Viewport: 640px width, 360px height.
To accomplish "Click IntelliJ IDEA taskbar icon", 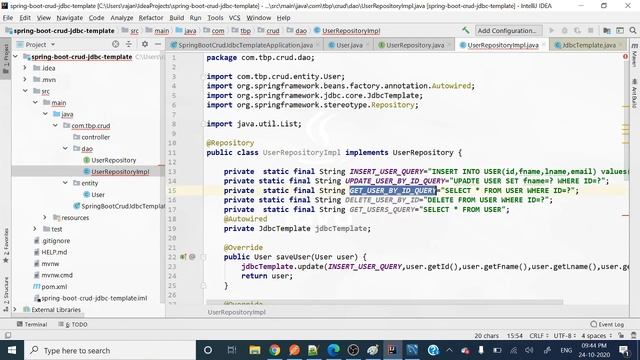I will [x=392, y=350].
